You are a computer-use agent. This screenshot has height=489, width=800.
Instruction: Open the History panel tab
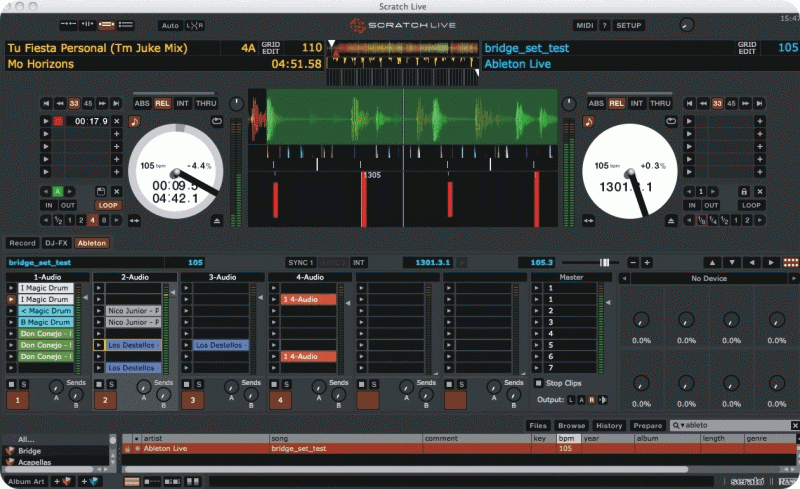[x=609, y=426]
